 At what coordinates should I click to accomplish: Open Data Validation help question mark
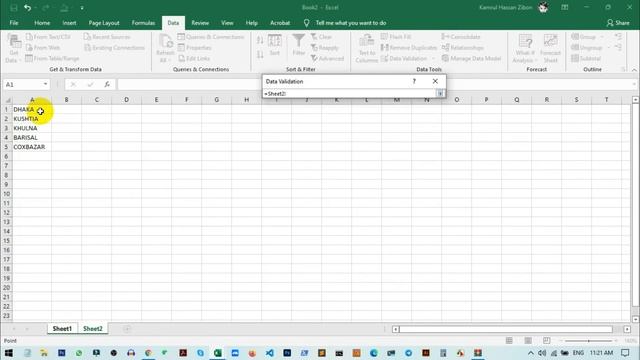click(414, 81)
